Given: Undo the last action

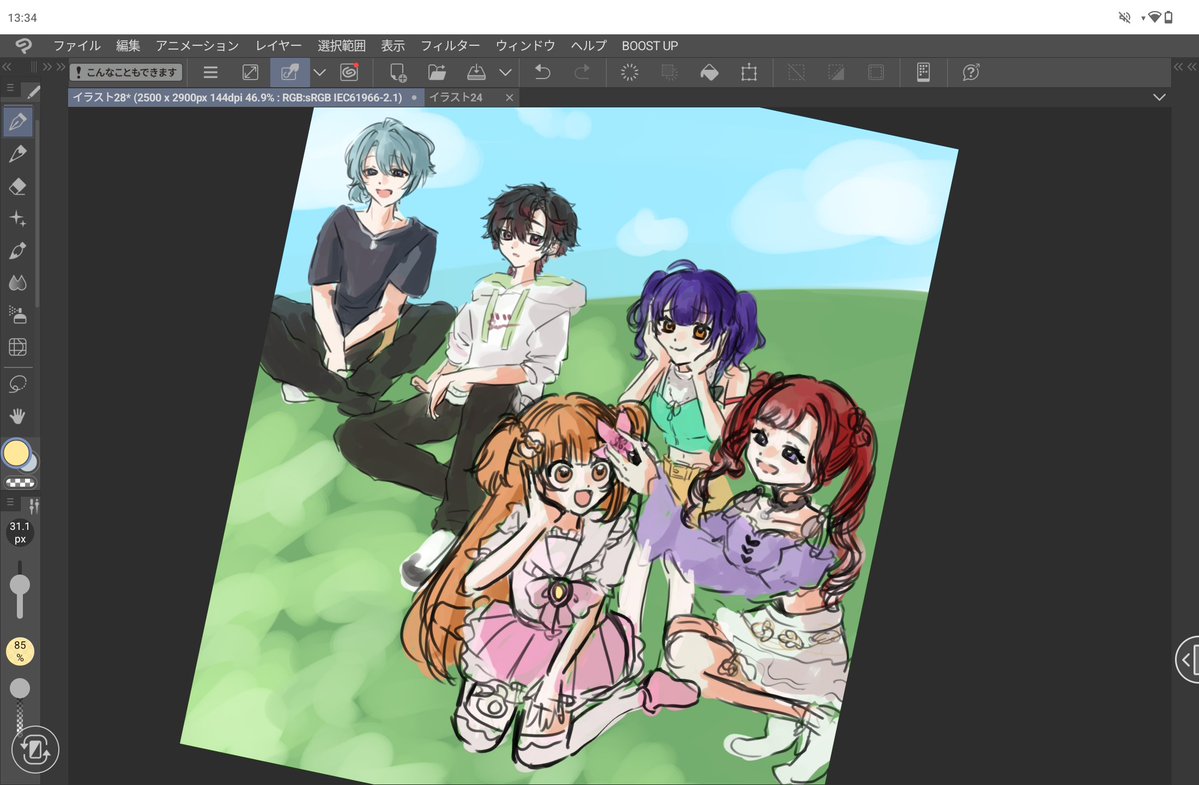Looking at the screenshot, I should point(542,73).
